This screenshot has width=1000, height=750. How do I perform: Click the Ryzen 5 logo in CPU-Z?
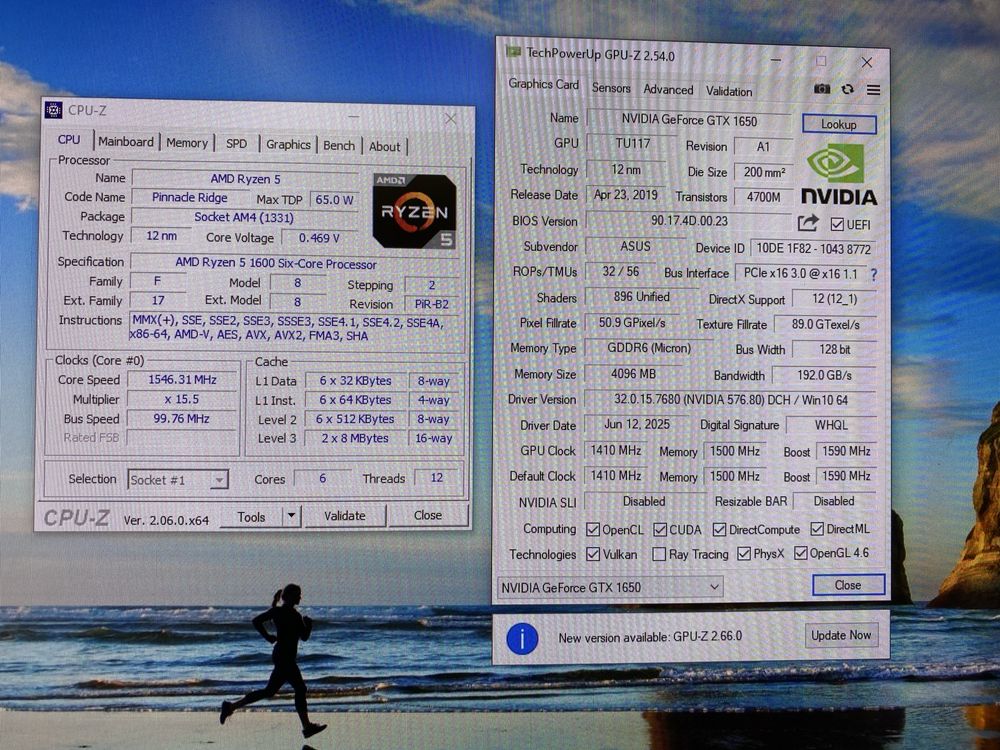[x=415, y=211]
